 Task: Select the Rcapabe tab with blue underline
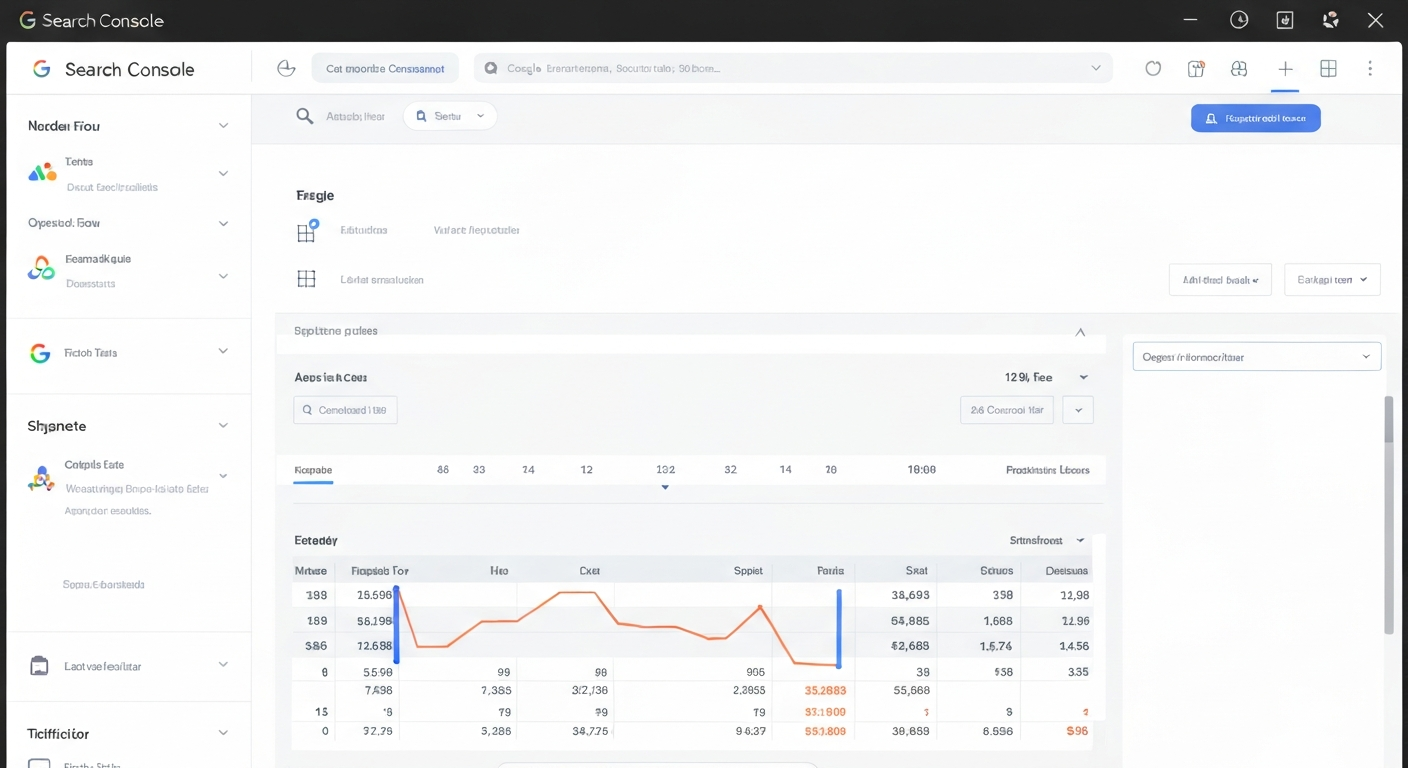tap(313, 470)
